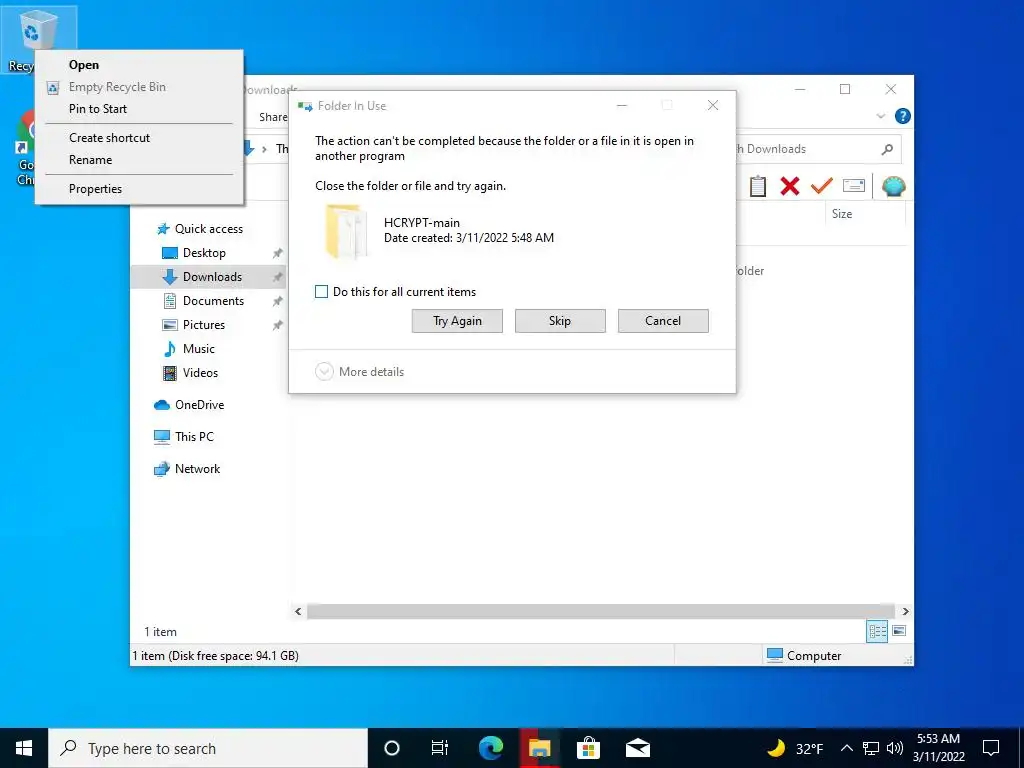Click the search magnifier in Search Downloads box
This screenshot has height=768, width=1024.
[887, 150]
